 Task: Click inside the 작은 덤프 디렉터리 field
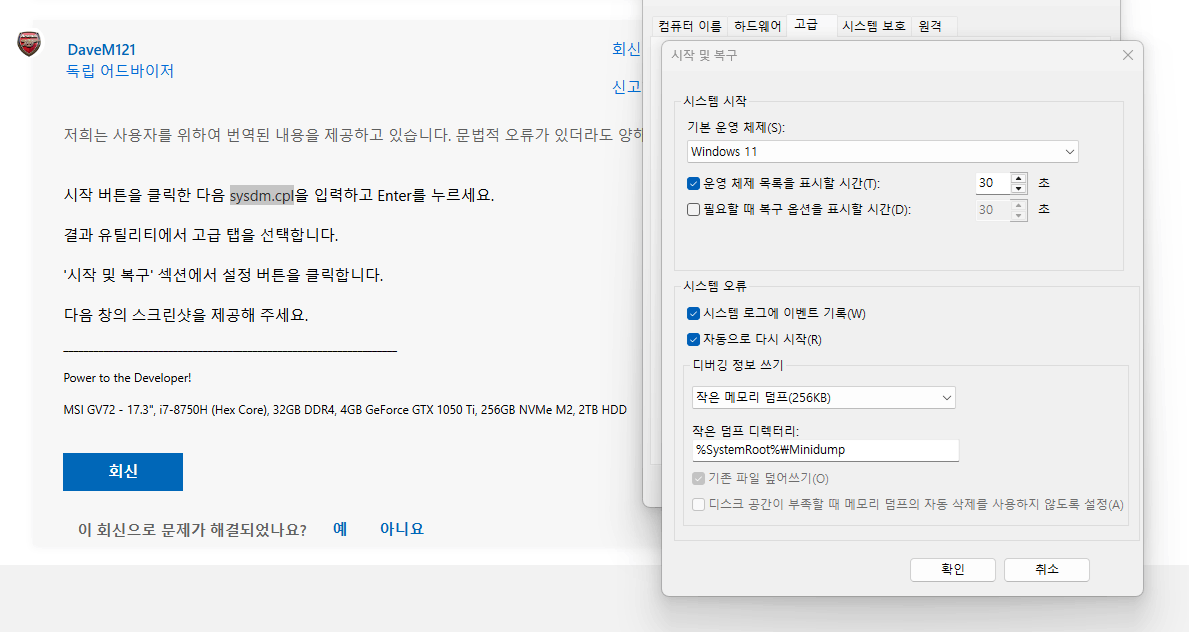point(822,450)
